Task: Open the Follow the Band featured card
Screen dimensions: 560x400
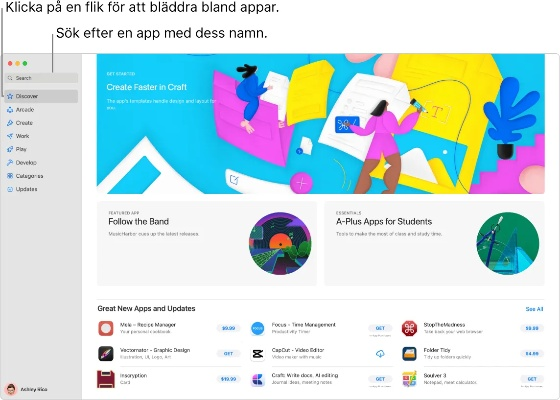Action: pos(207,244)
